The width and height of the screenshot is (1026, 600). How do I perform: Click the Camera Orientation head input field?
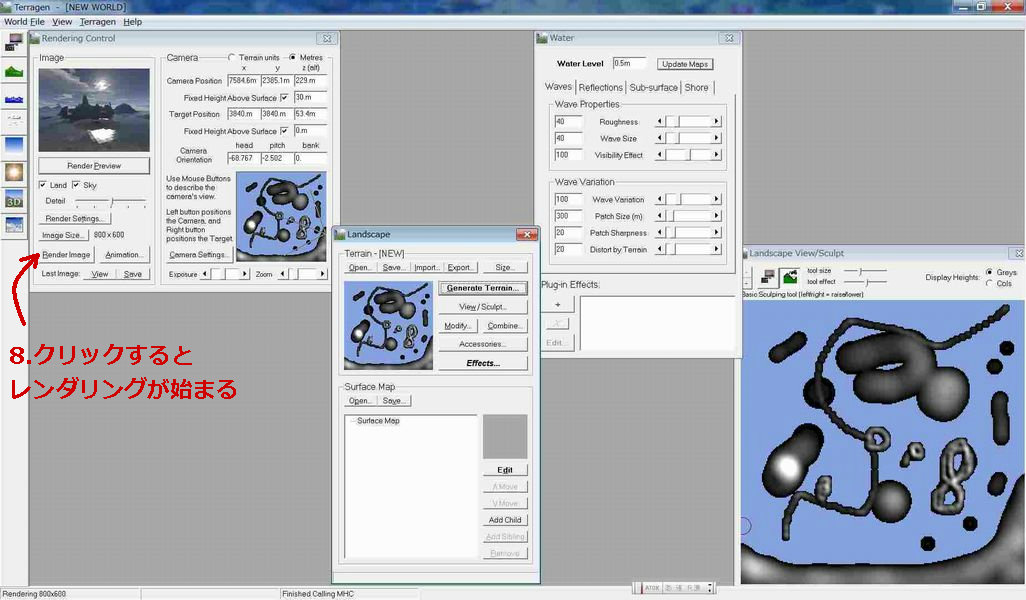click(x=243, y=158)
